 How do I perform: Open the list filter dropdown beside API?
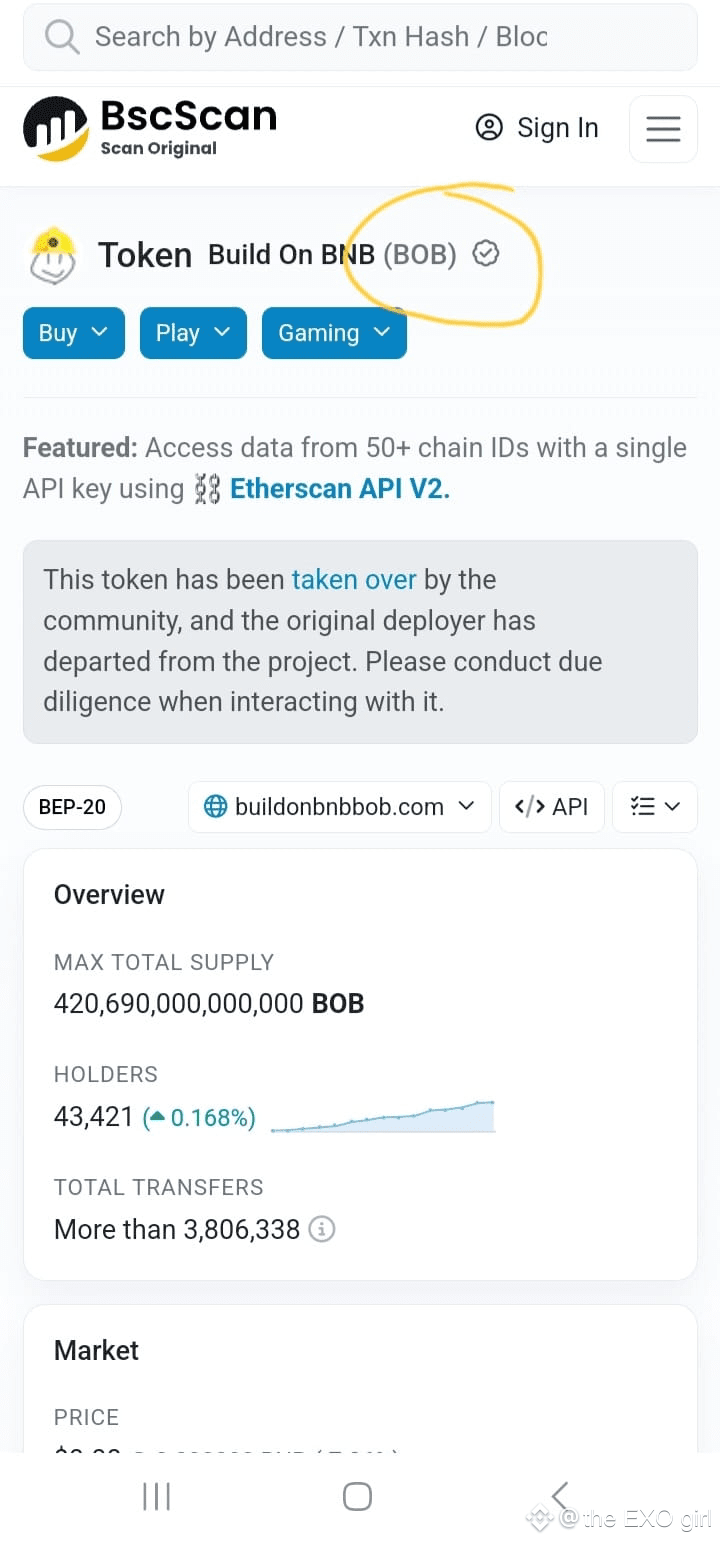[x=655, y=806]
